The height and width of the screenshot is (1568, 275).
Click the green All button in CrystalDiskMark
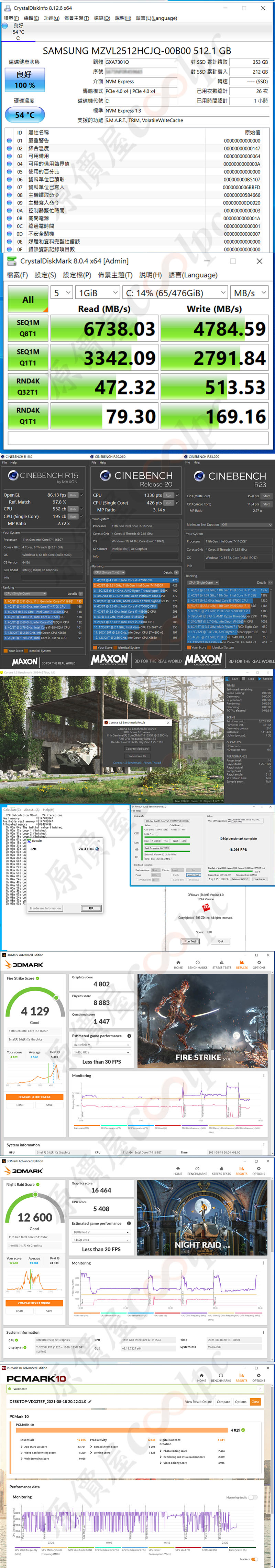click(x=28, y=299)
